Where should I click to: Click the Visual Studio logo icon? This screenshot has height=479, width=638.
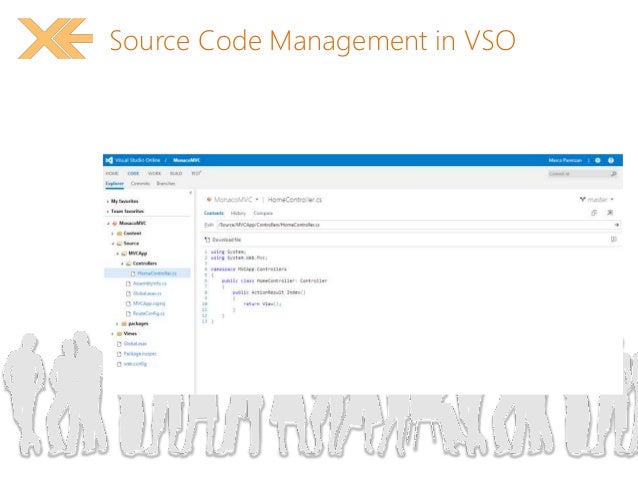point(109,160)
